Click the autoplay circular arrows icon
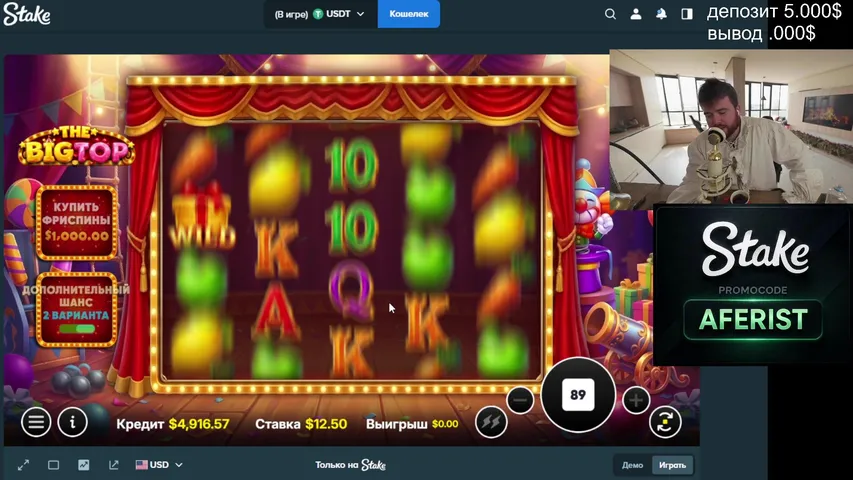 (665, 422)
